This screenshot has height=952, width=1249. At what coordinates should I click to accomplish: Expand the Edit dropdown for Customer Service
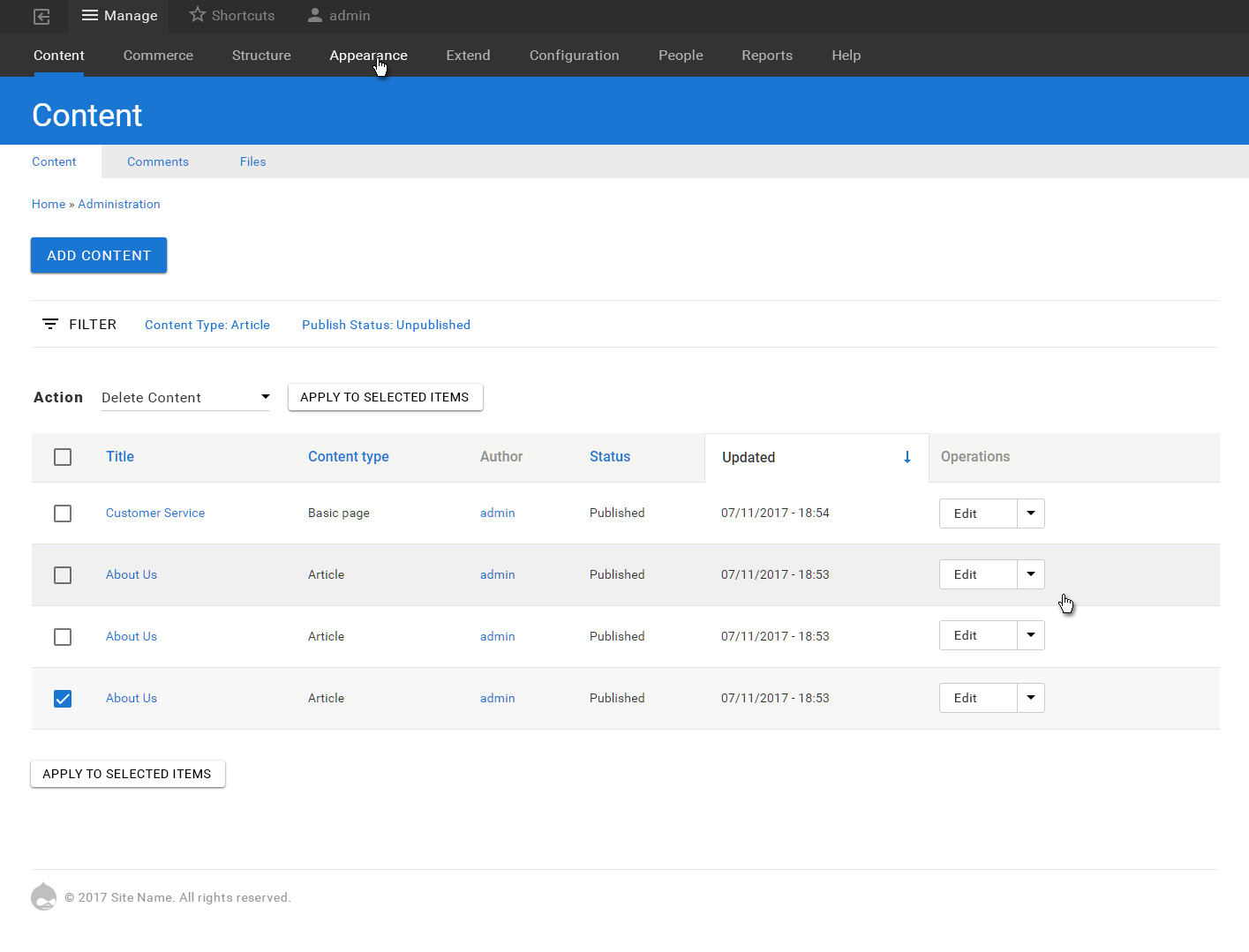(1030, 513)
